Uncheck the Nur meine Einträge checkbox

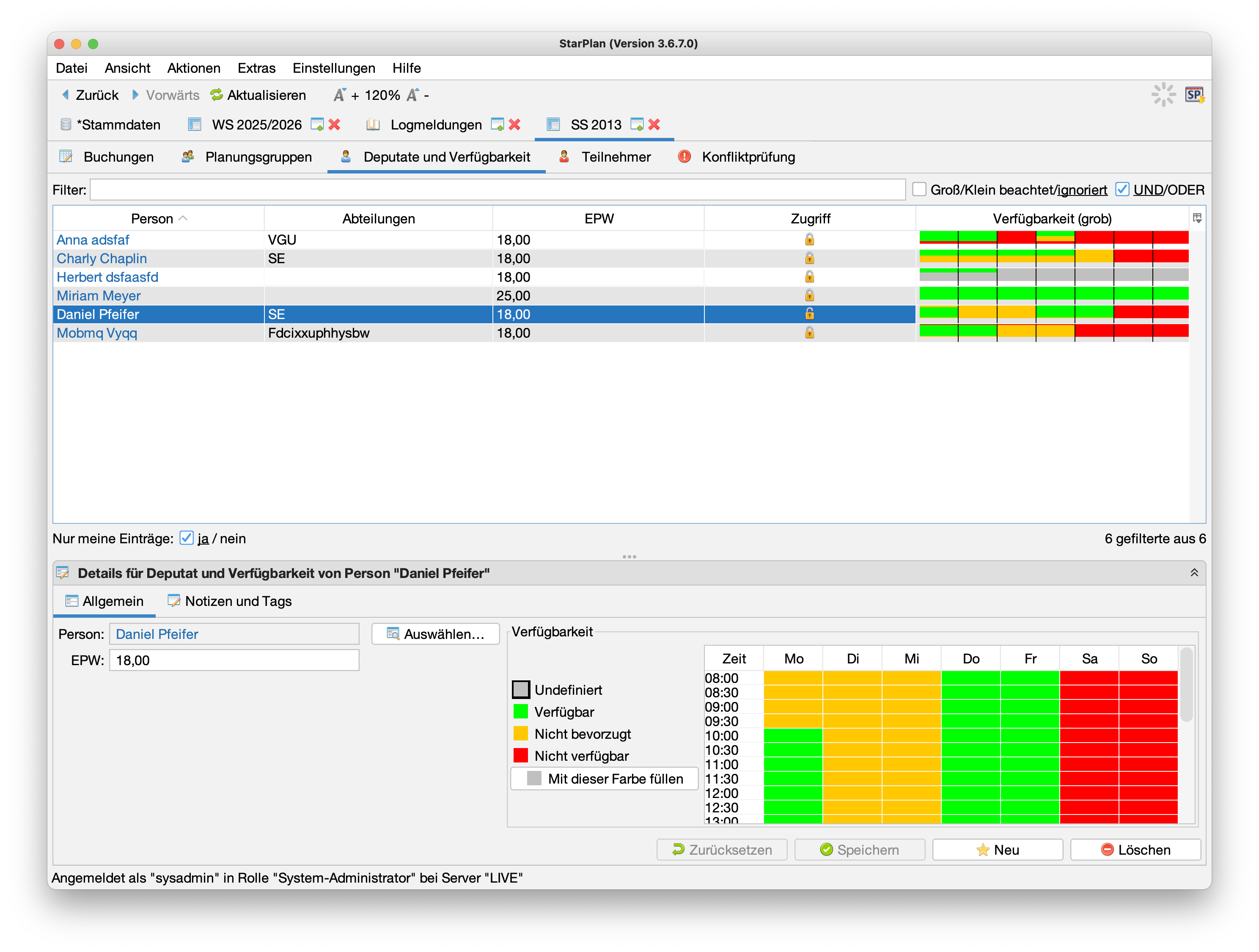coord(187,538)
